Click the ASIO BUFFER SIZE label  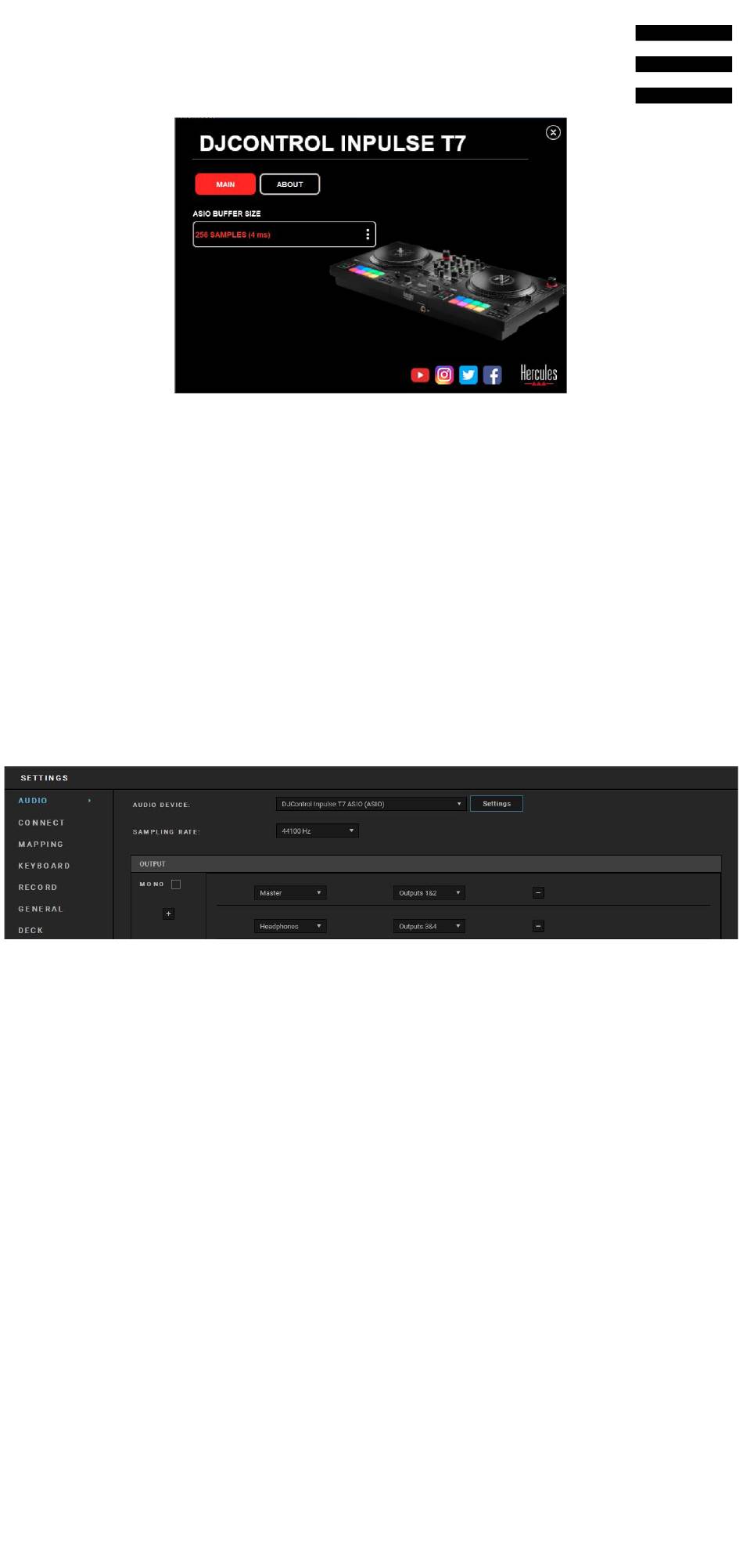tap(227, 213)
